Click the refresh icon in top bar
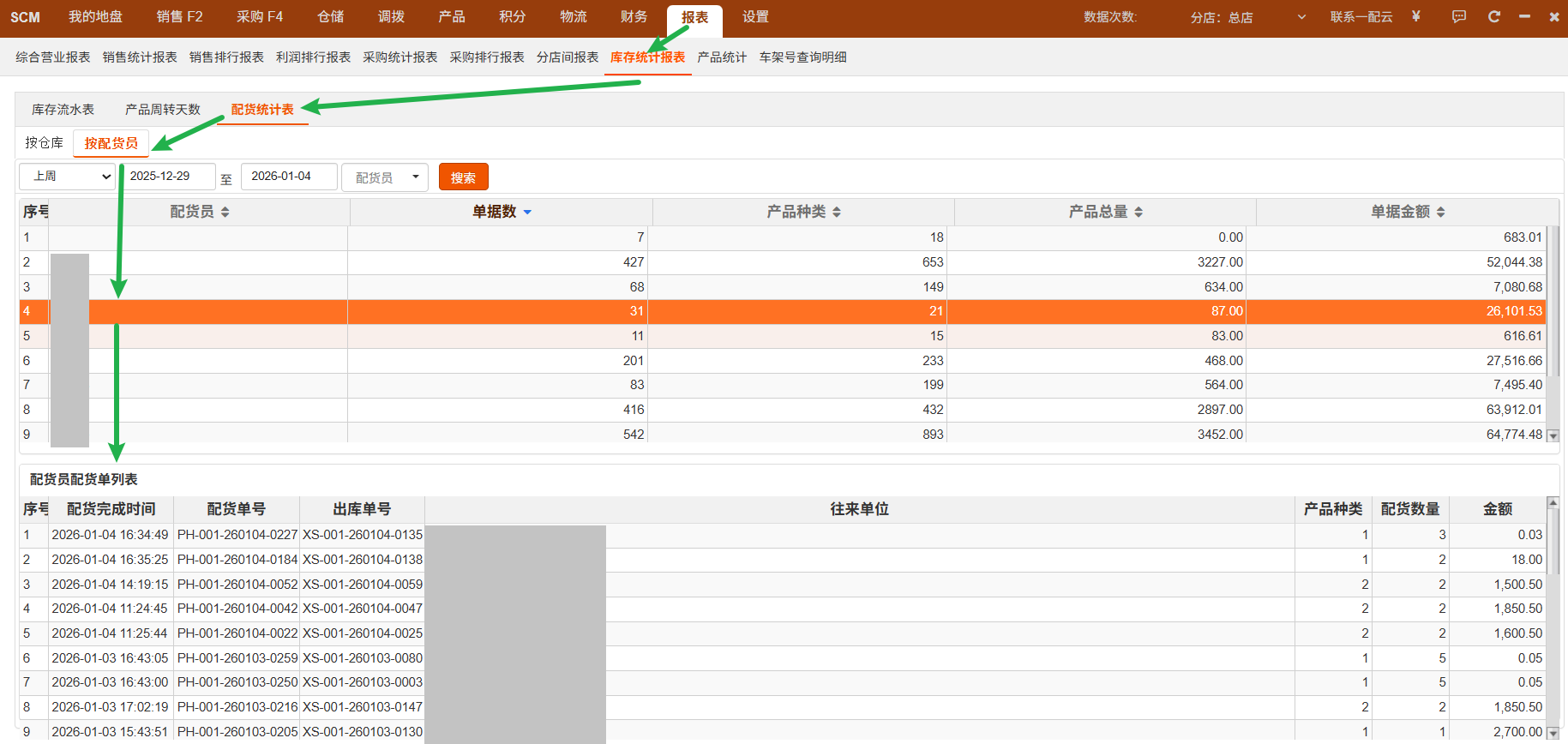 [x=1494, y=16]
